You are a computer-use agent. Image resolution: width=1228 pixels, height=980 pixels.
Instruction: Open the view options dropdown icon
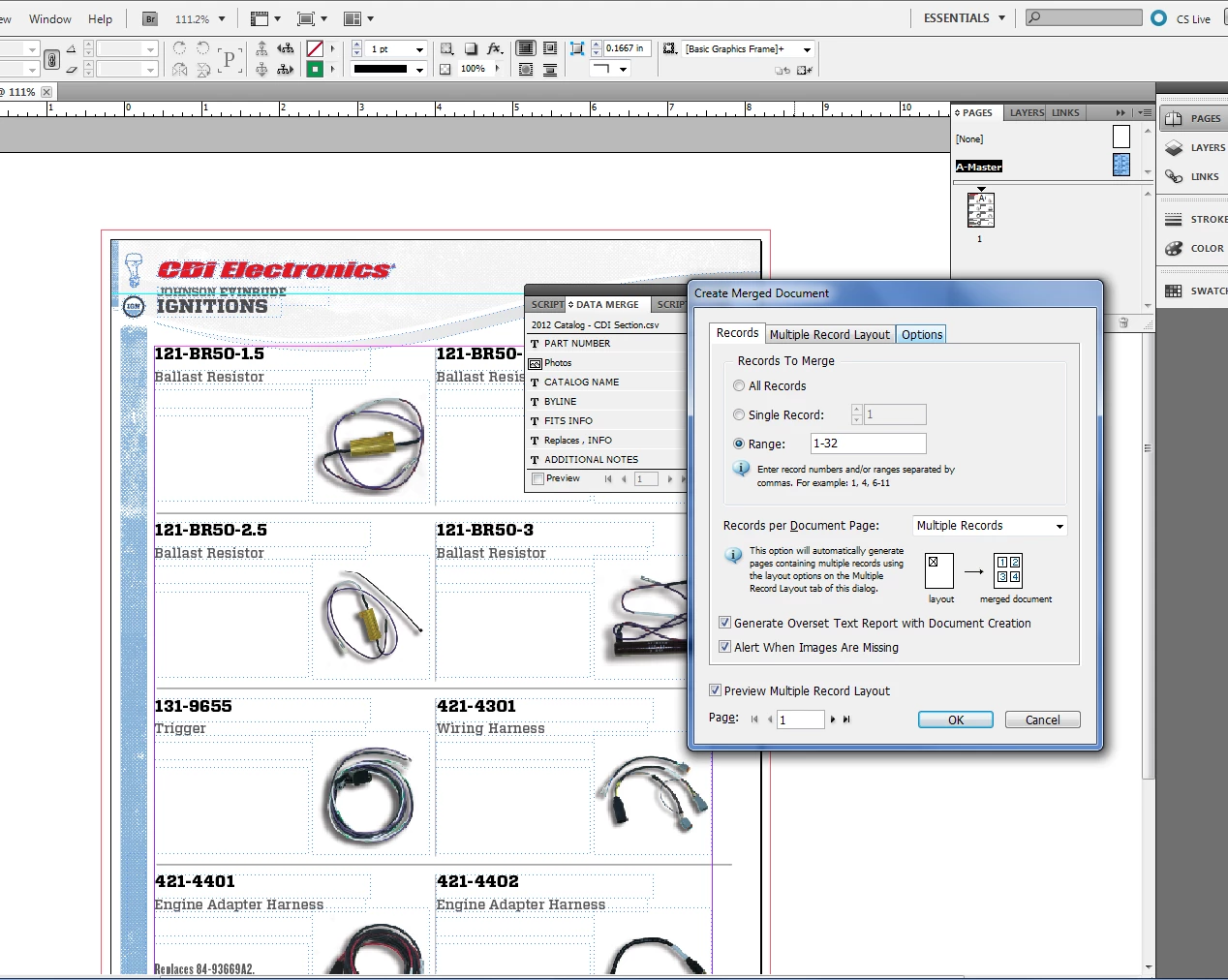[265, 18]
